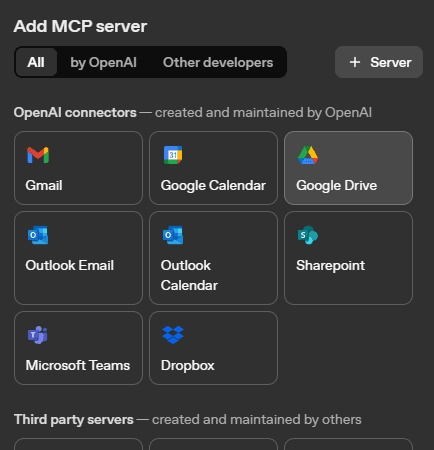Click the Sharepoint icon

point(308,235)
